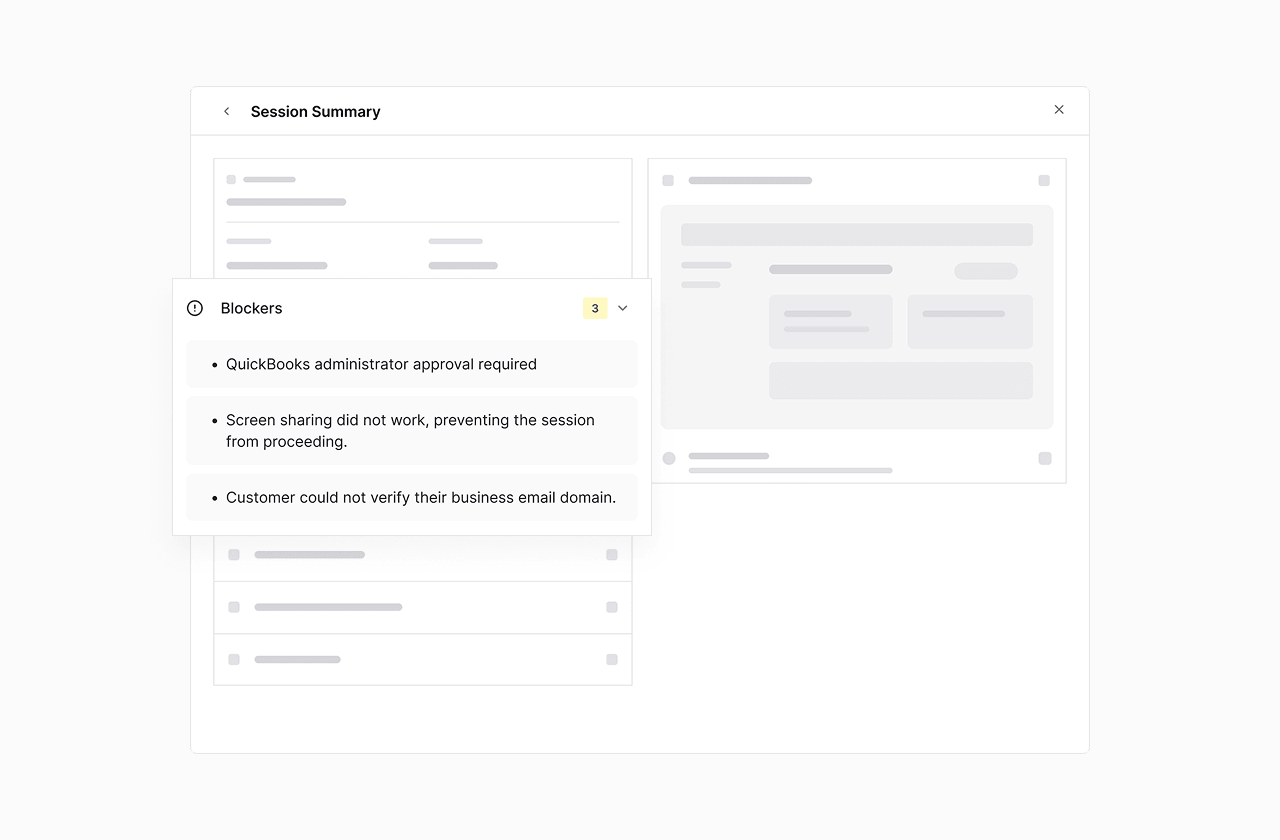This screenshot has width=1280, height=840.
Task: Click the Blockers heading label
Action: click(252, 308)
